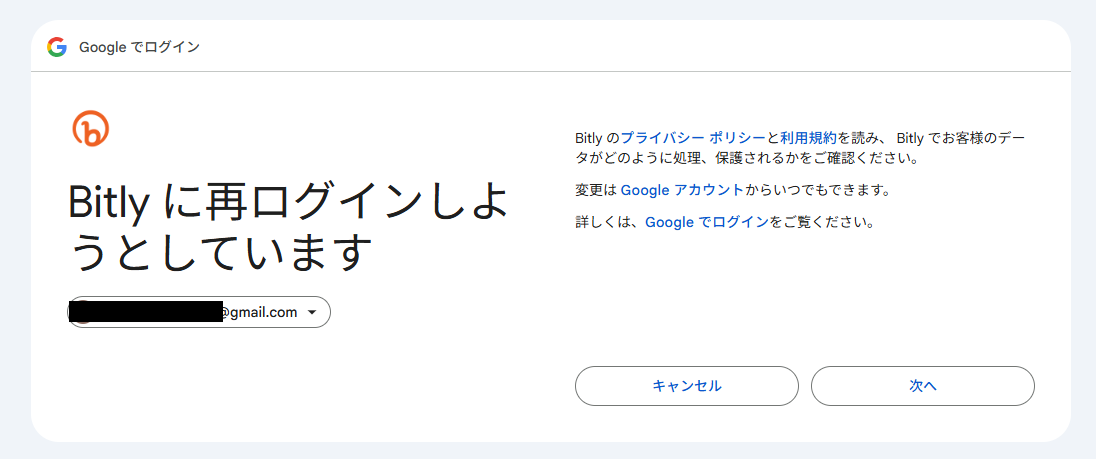This screenshot has width=1096, height=459.
Task: Click the Bitly に再ログイン heading text
Action: point(288,204)
